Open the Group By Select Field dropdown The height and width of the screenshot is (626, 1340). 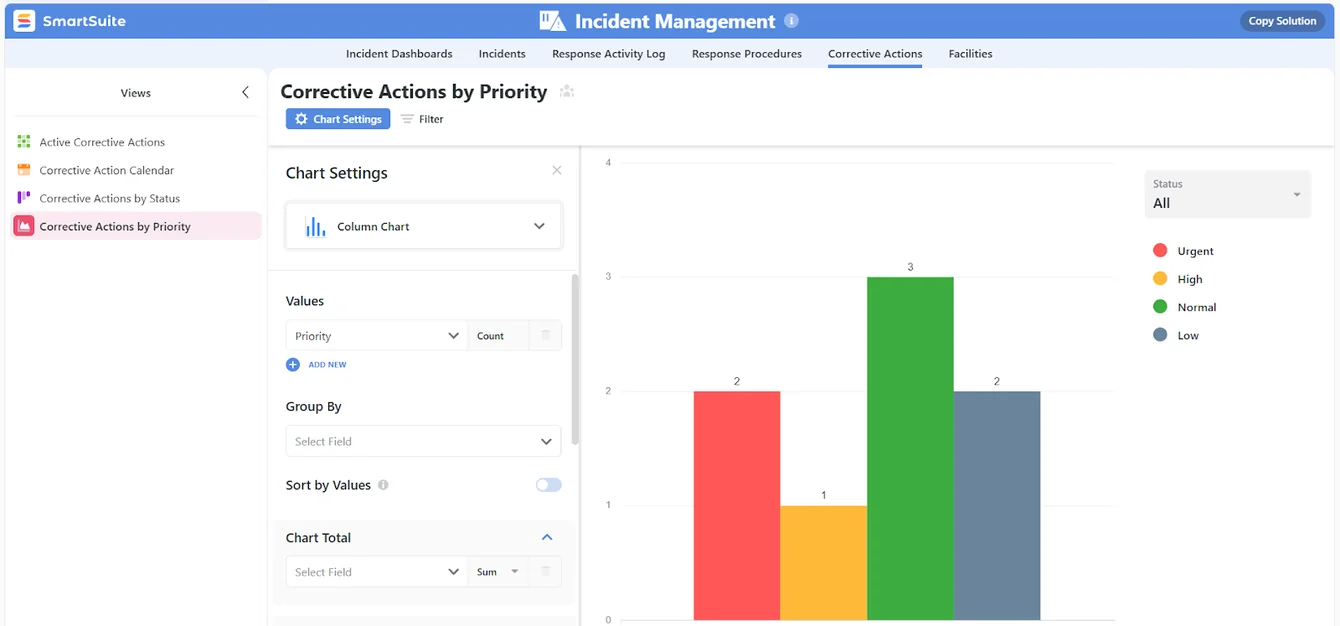click(x=424, y=441)
